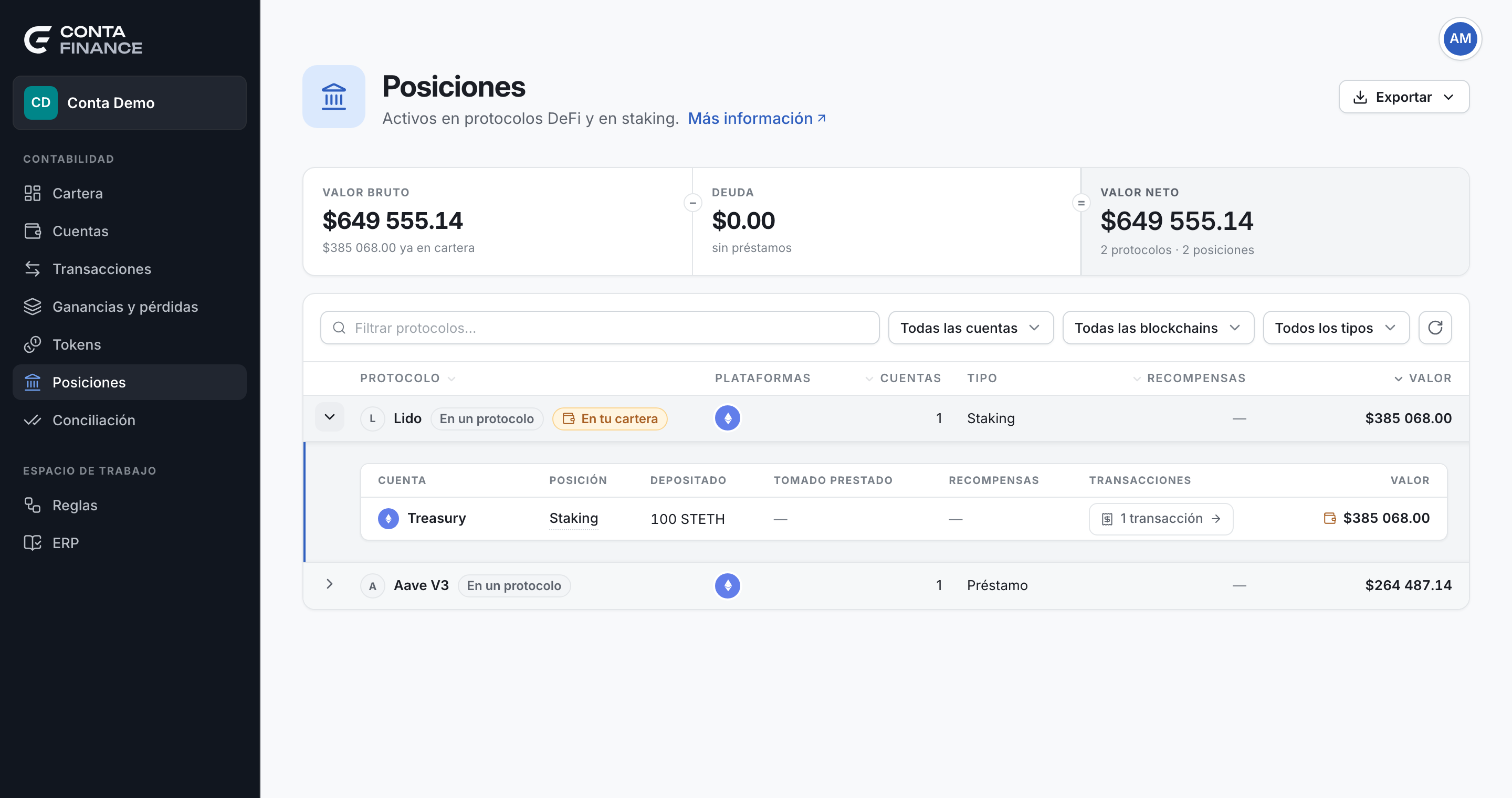The width and height of the screenshot is (1512, 798).
Task: Sort by the CUENTAS column header
Action: [x=904, y=379]
